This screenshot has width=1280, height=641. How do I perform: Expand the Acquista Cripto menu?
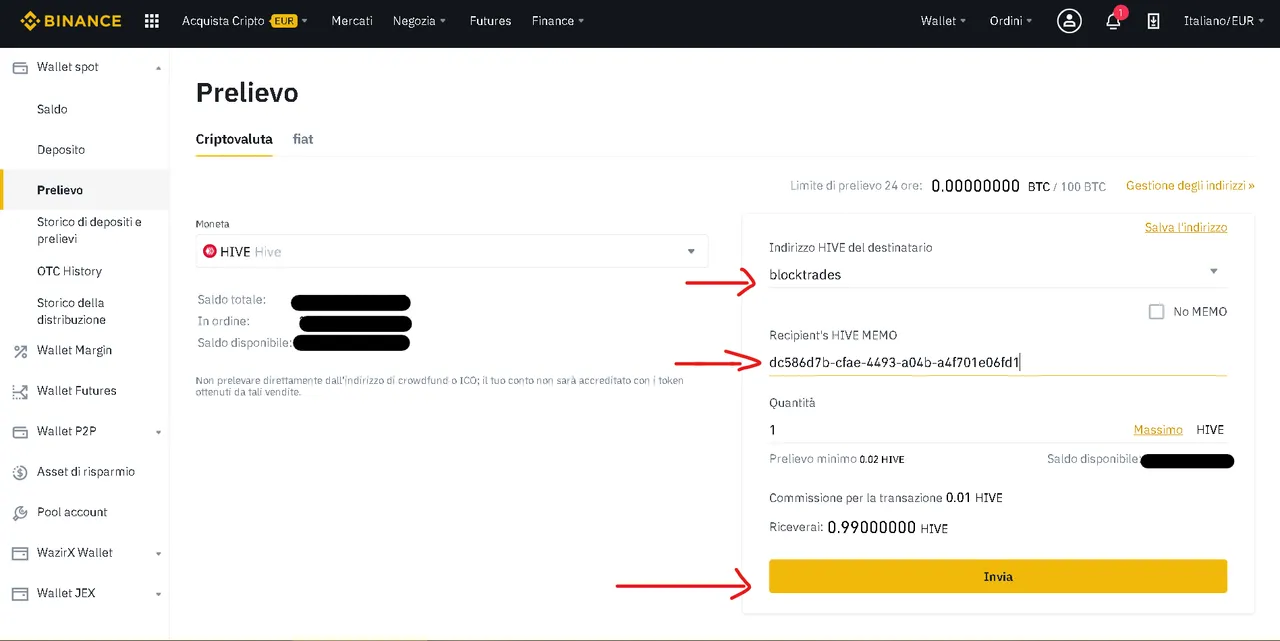click(x=245, y=21)
